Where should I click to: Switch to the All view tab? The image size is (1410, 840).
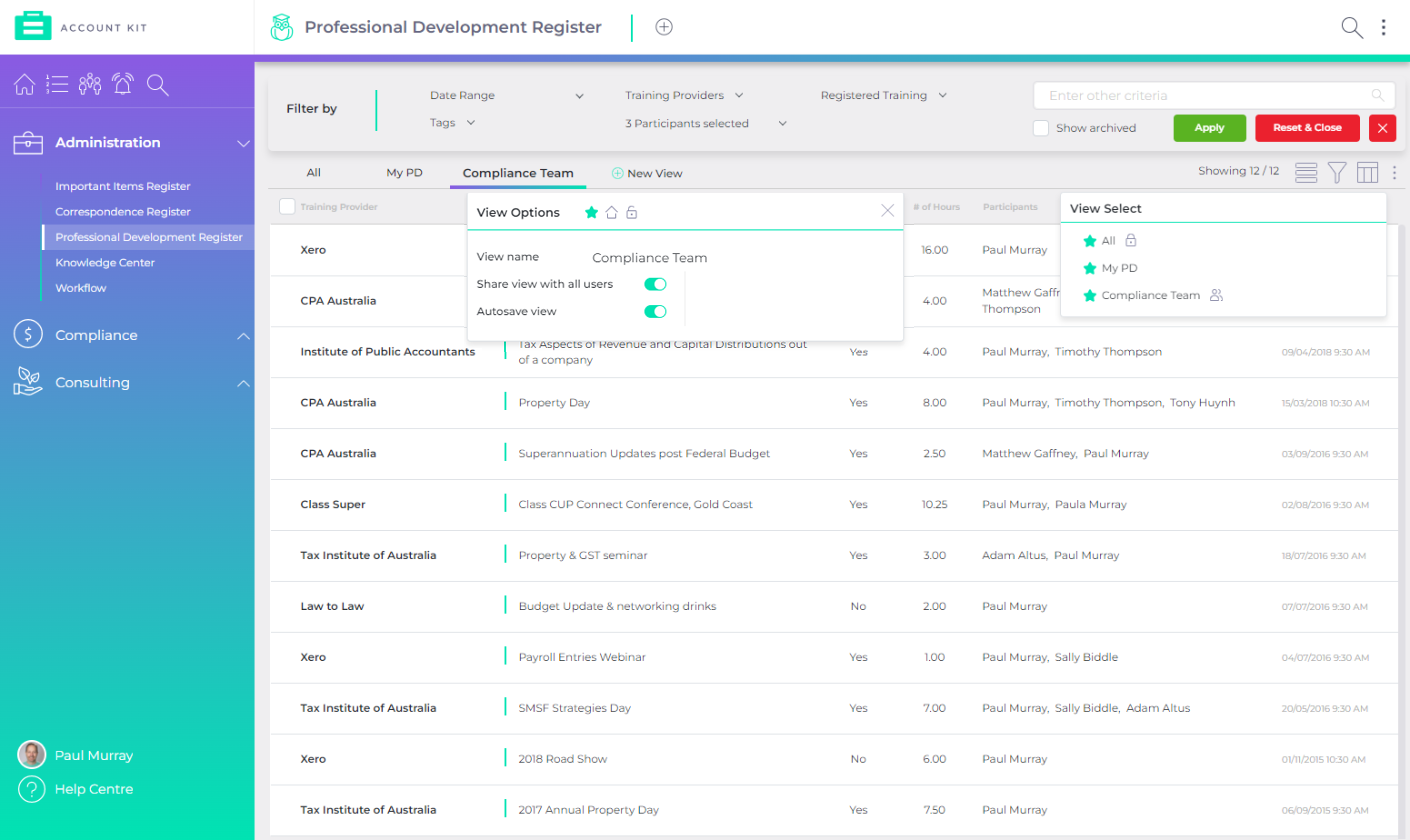click(x=314, y=173)
